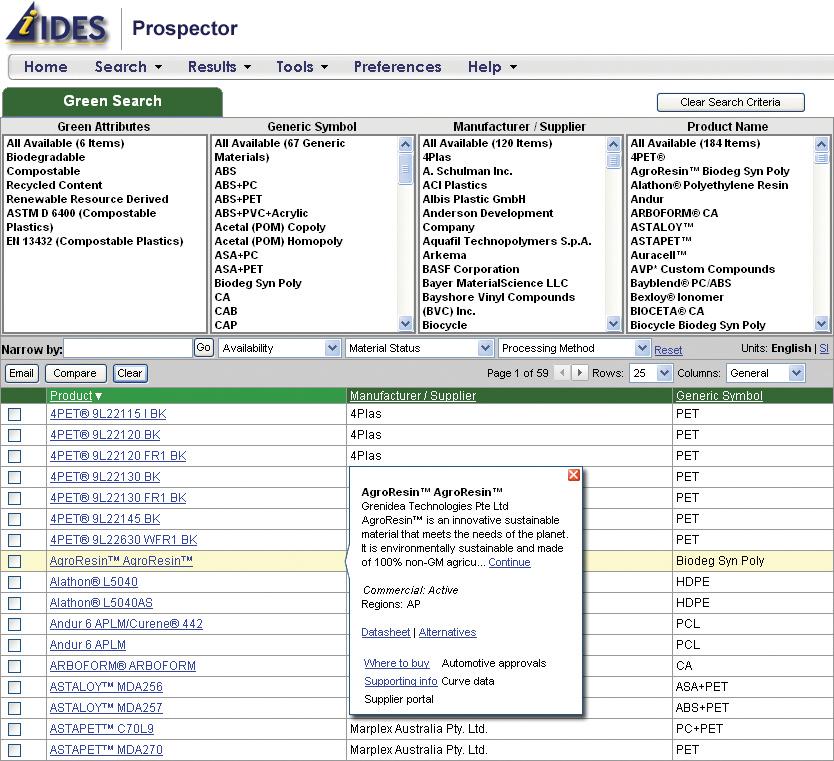Open the Columns General dropdown
Screen dimensions: 834x761
[x=765, y=373]
